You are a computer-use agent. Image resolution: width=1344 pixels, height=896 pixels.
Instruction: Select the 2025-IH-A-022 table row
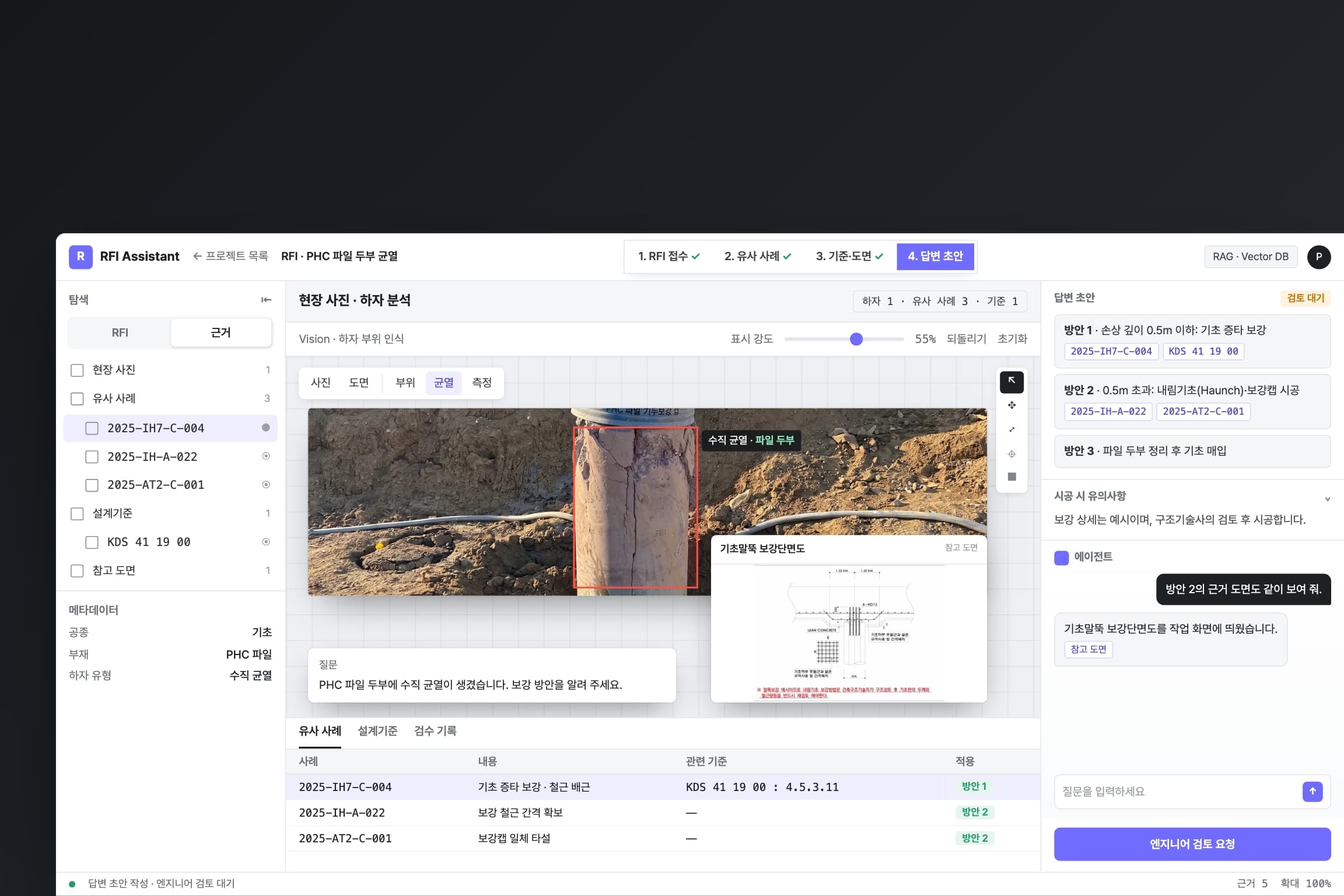click(x=663, y=813)
